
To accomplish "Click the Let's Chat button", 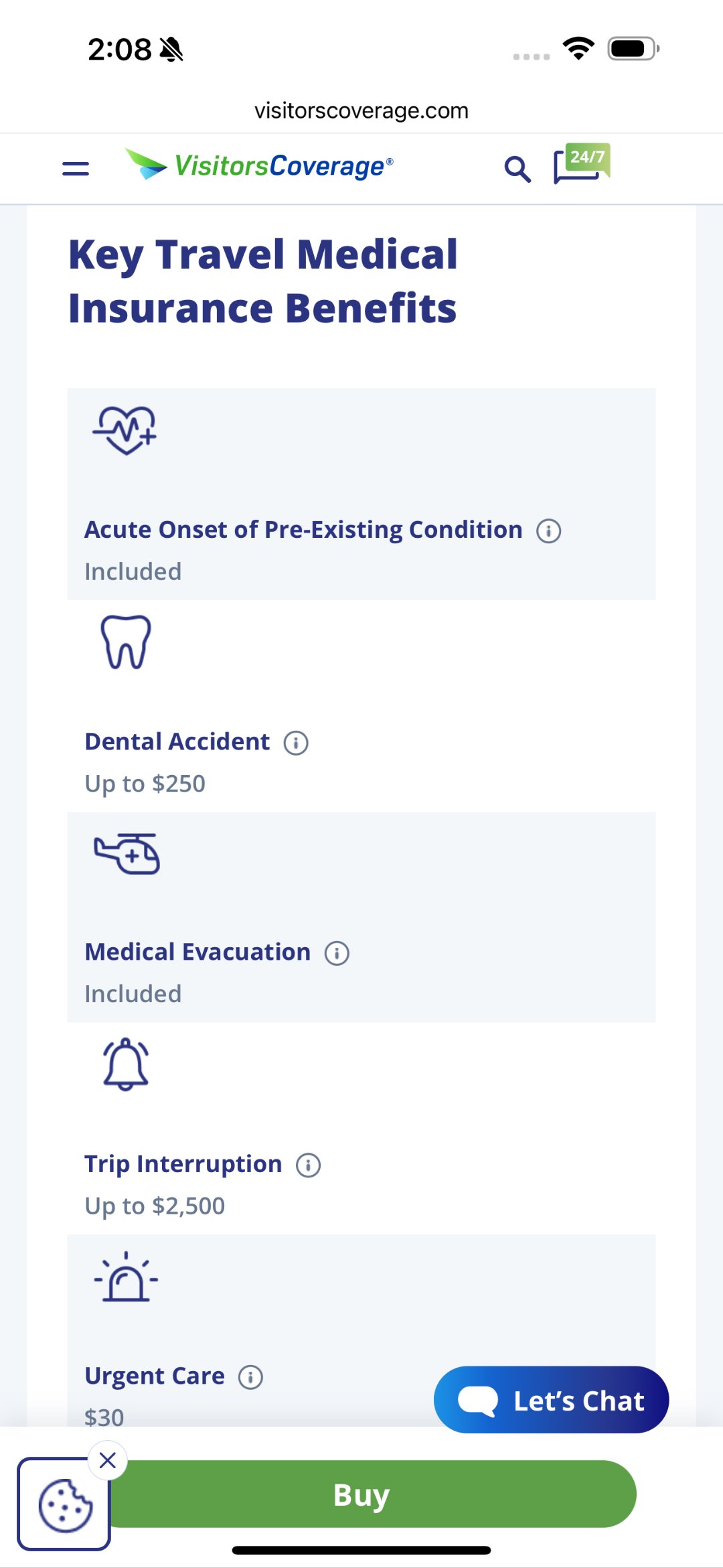I will pyautogui.click(x=551, y=1400).
